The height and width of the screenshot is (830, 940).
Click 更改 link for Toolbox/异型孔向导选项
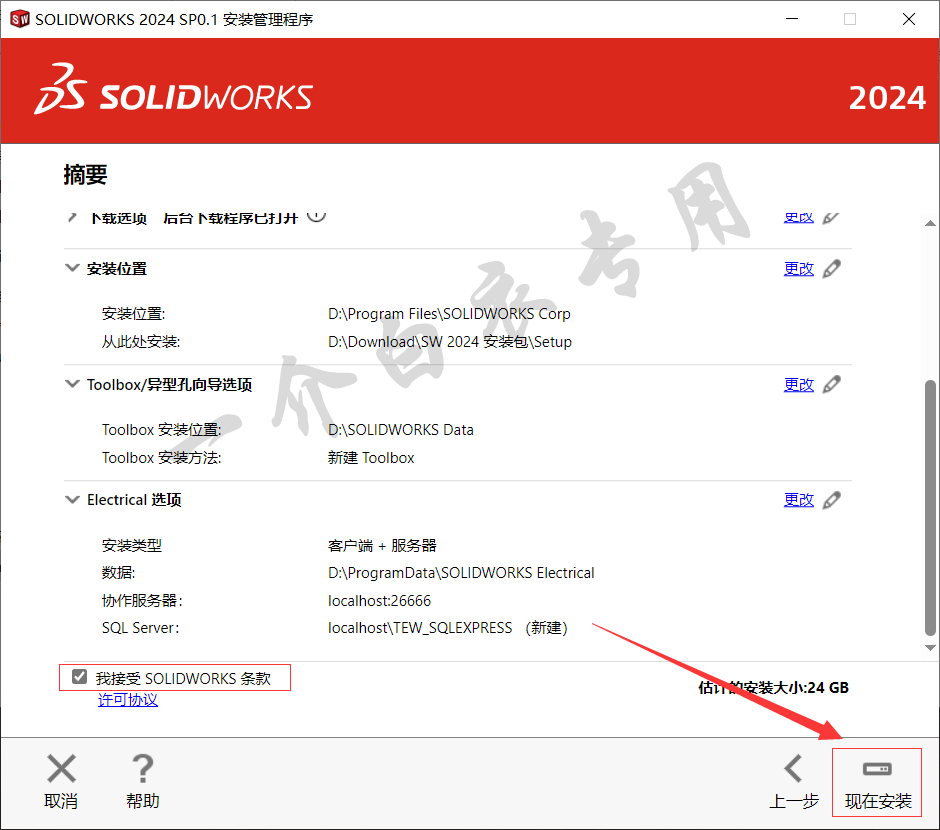(x=799, y=384)
